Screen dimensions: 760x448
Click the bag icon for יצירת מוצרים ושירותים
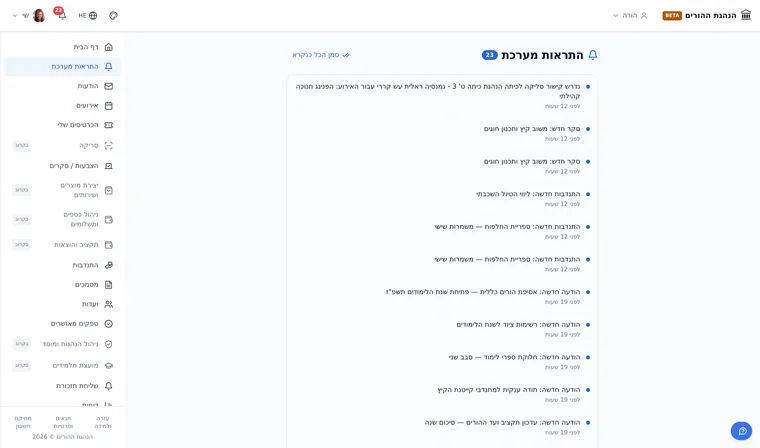[109, 190]
